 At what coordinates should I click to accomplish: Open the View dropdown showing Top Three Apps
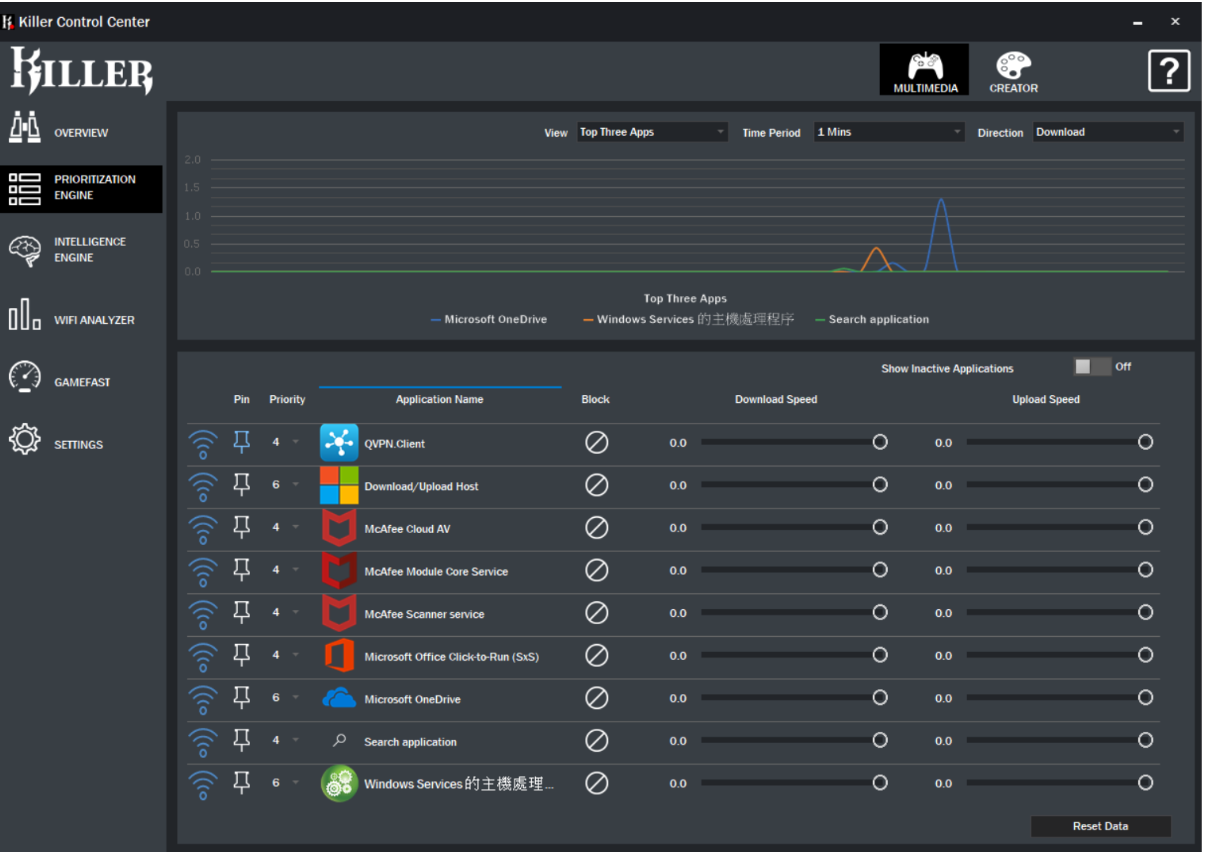pyautogui.click(x=652, y=132)
